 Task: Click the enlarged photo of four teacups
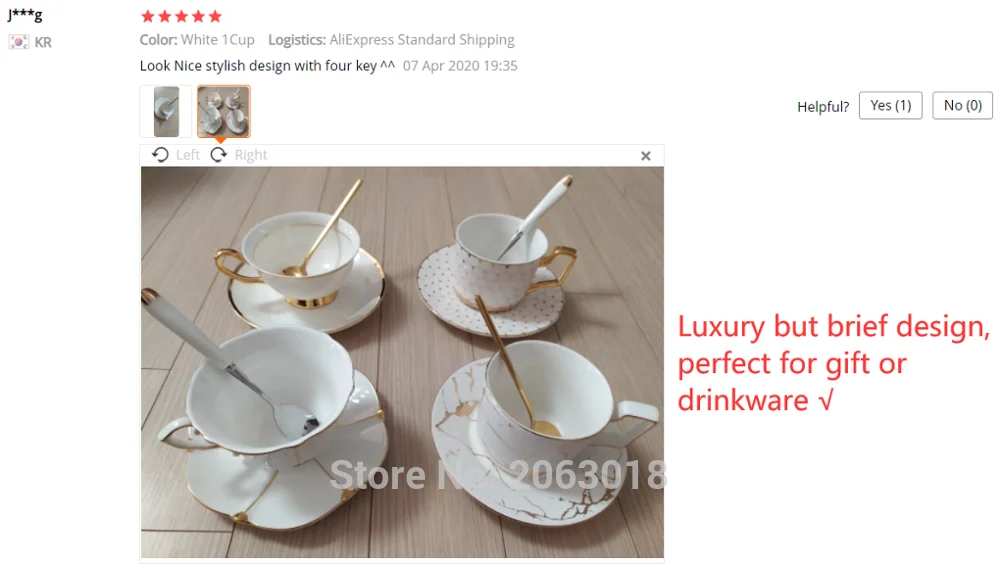[402, 362]
